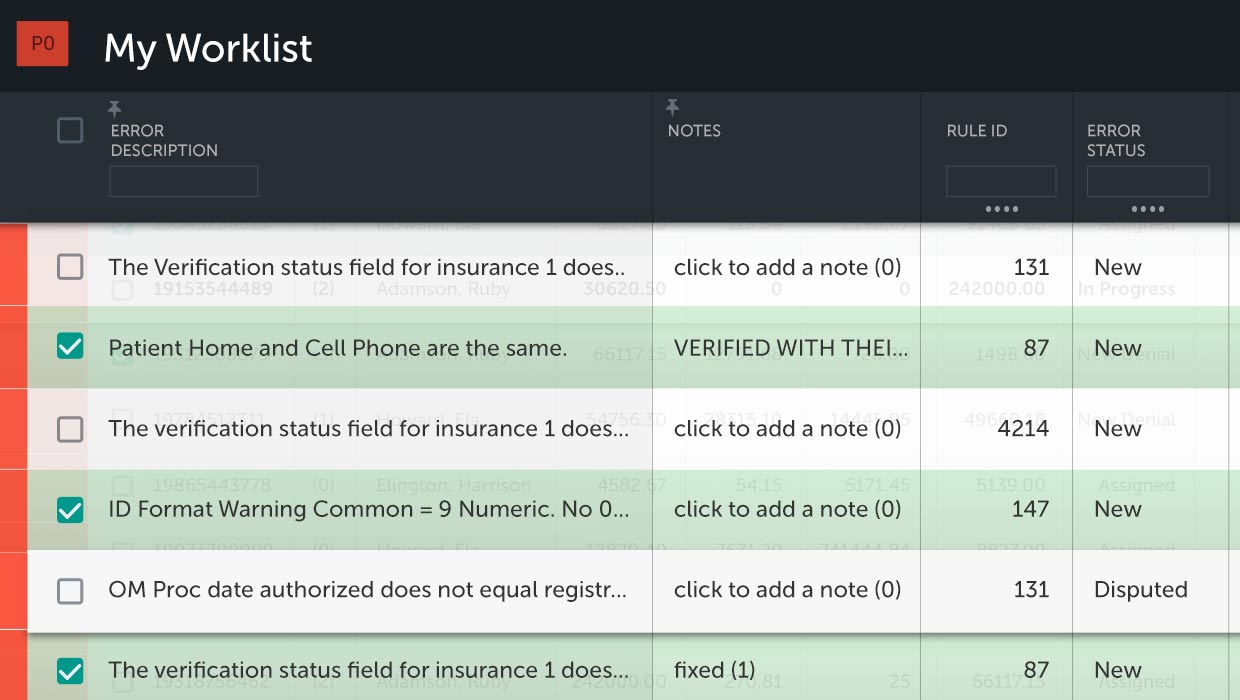Viewport: 1240px width, 700px height.
Task: Check the first Verification status row checkbox
Action: point(70,267)
